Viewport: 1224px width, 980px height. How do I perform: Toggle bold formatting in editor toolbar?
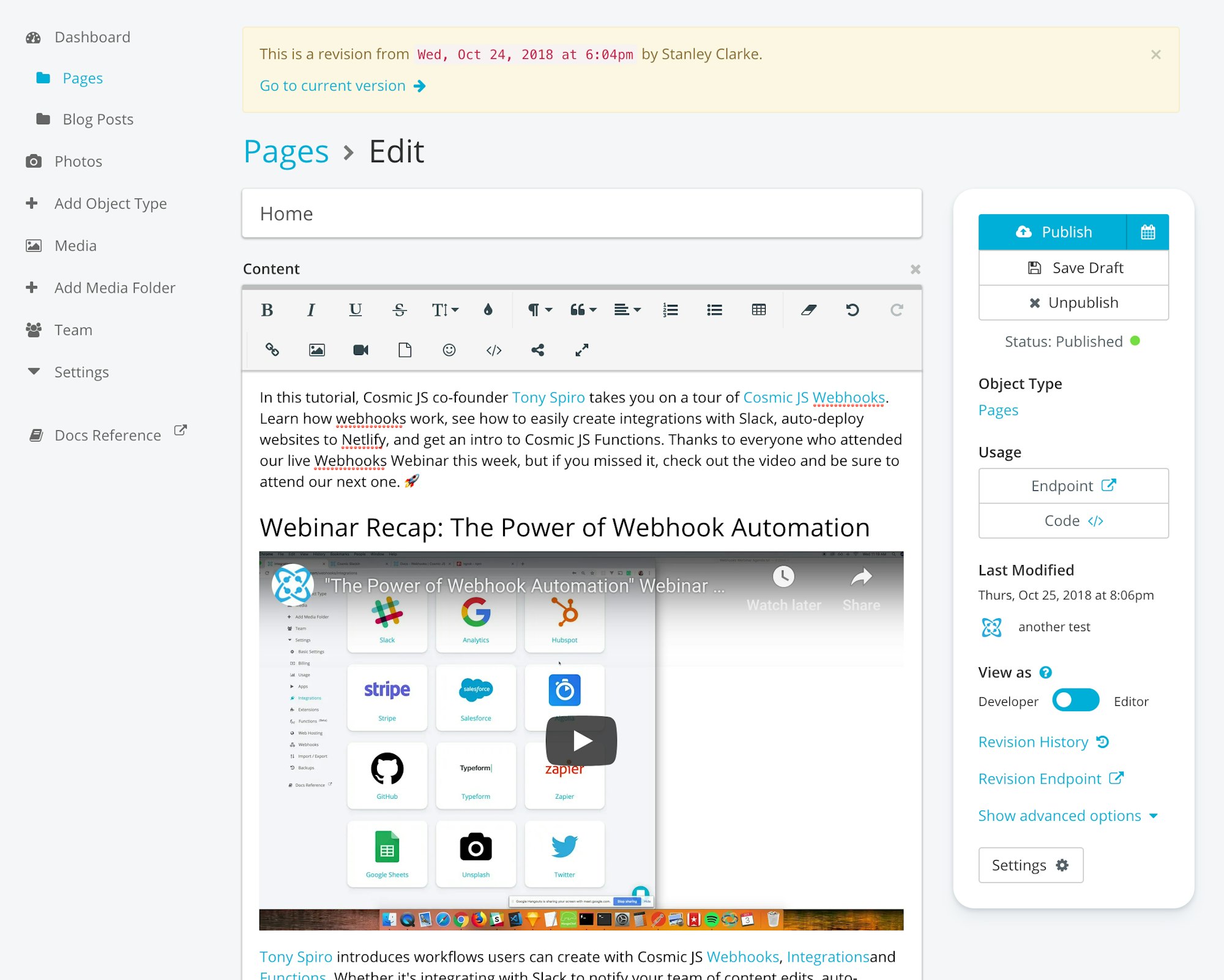[267, 310]
